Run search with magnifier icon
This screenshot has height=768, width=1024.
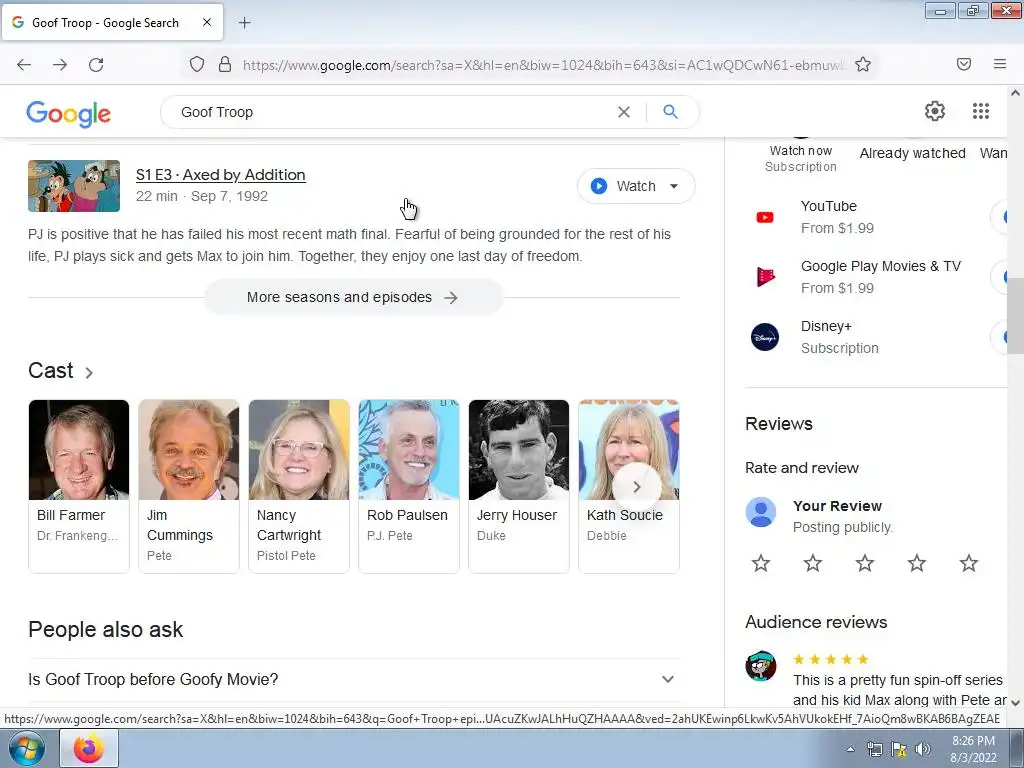click(x=670, y=112)
